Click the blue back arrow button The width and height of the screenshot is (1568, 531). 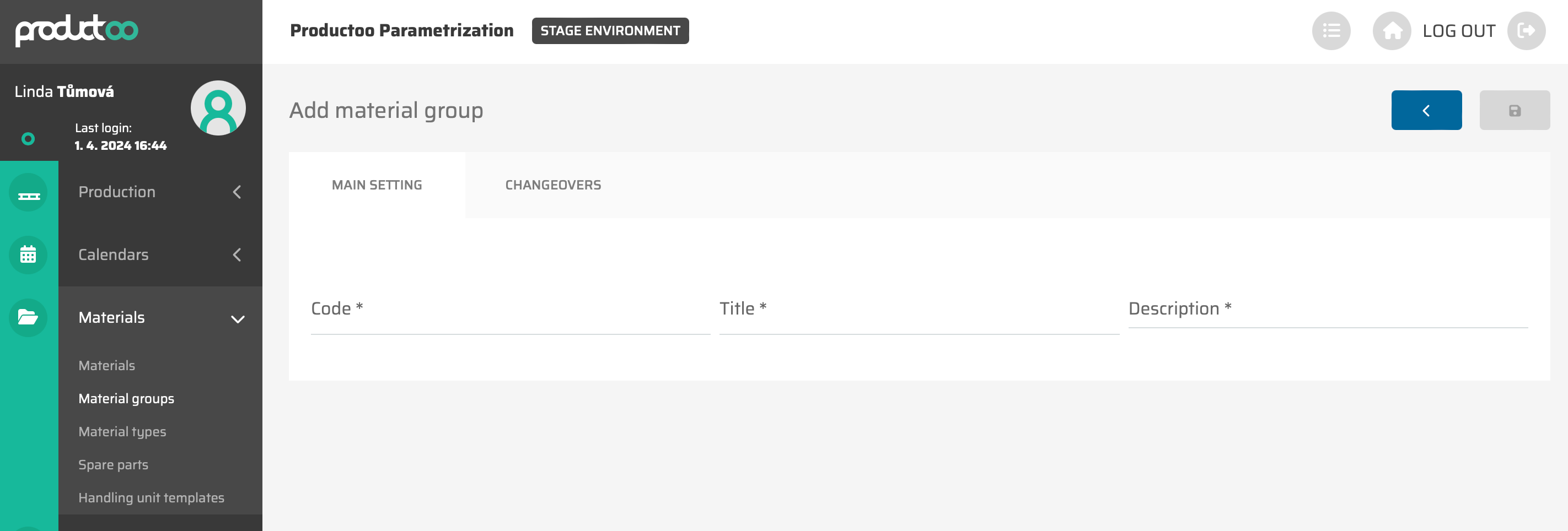1426,110
